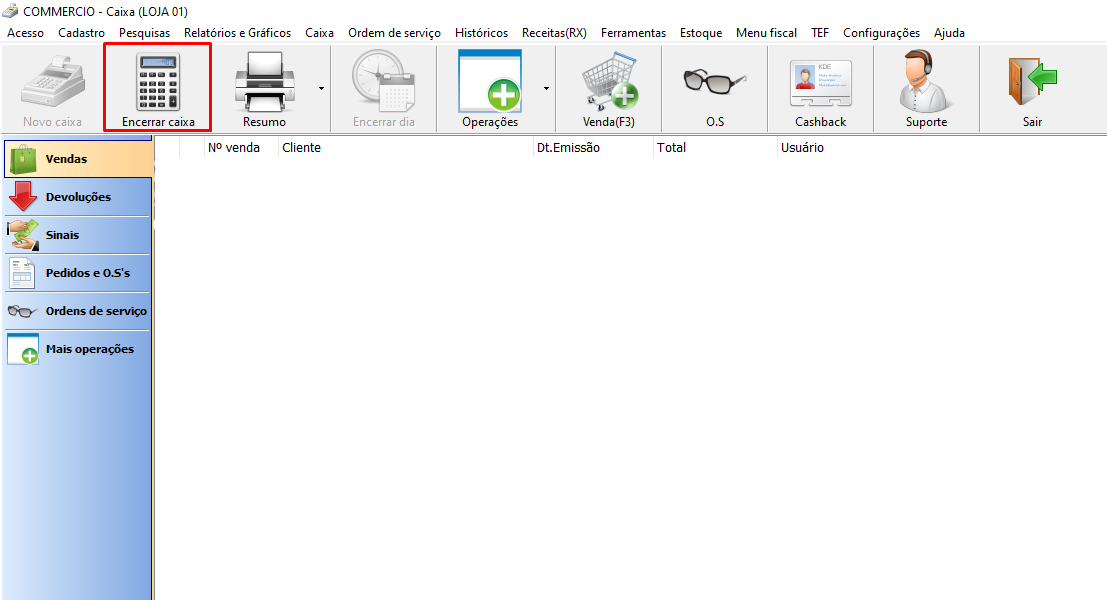Open the Receitas(RX) menu
Screen dimensions: 1107x600
pyautogui.click(x=554, y=32)
